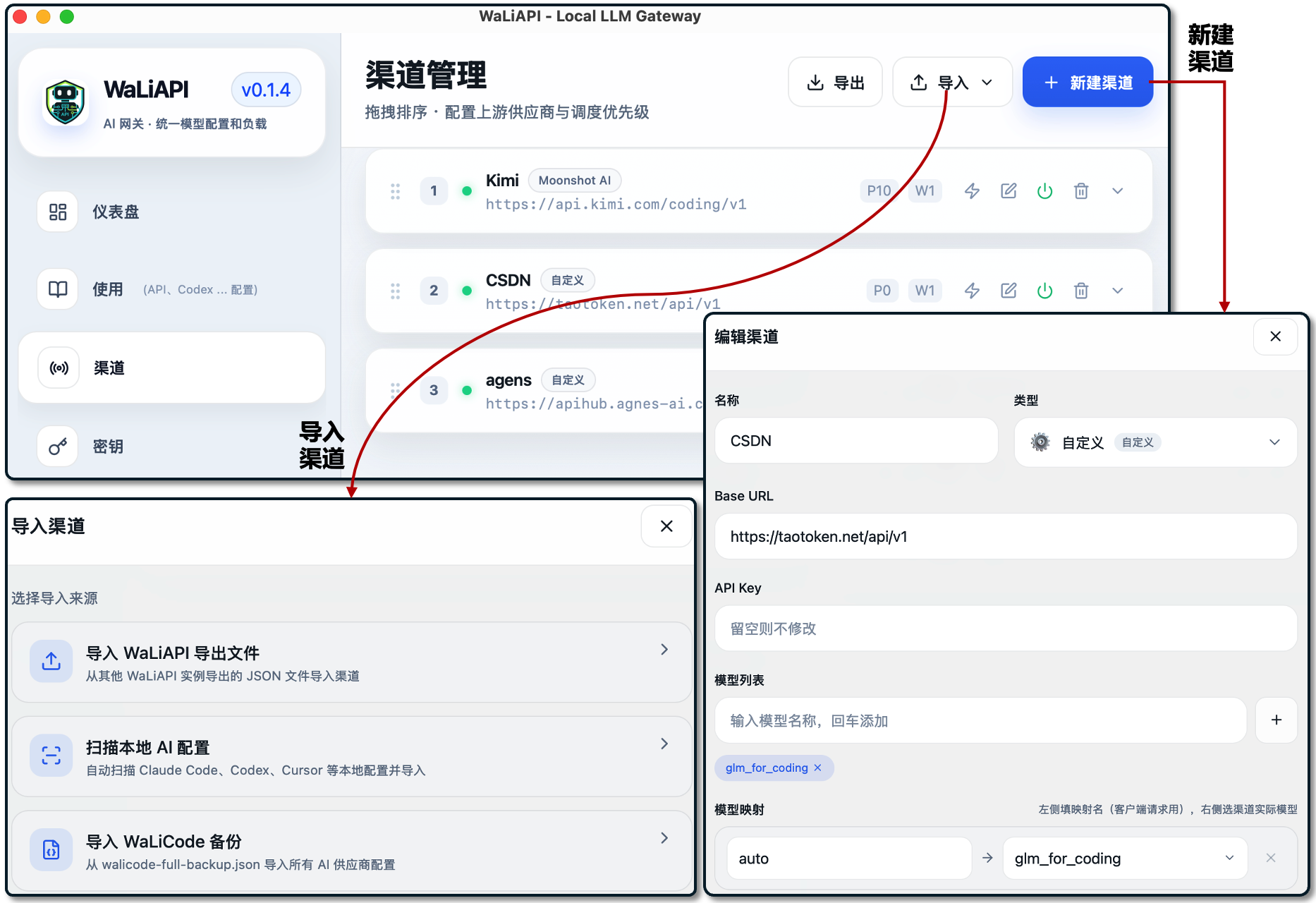Choose 导入 WaLiCode 备份 option
This screenshot has height=903, width=1316.
[351, 852]
